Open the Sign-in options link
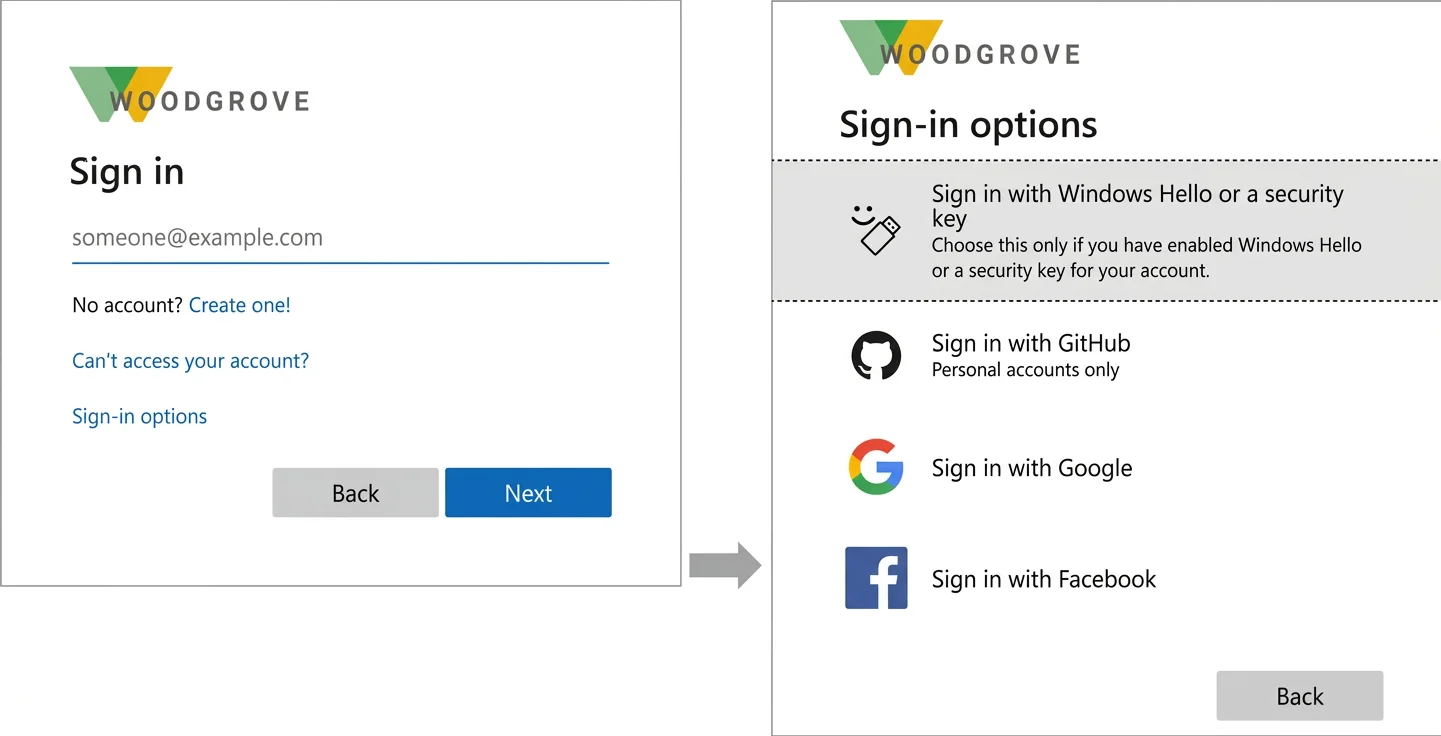Viewport: 1441px width, 736px height. coord(139,417)
